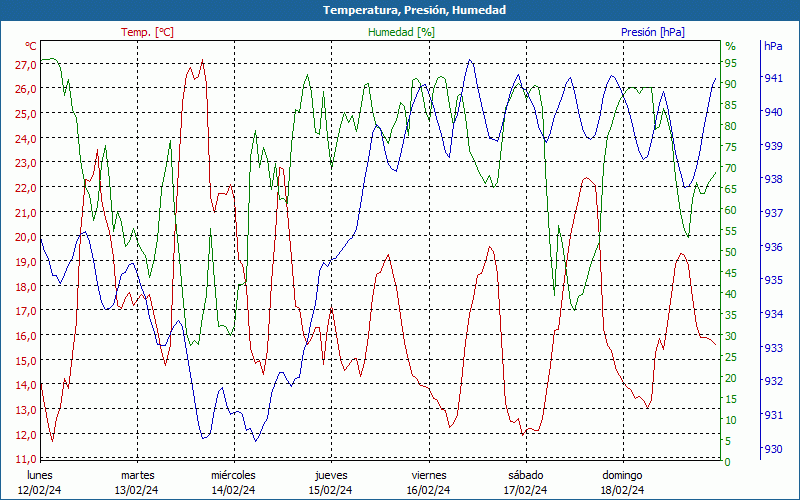Click the 26,0 temperature axis value
The width and height of the screenshot is (800, 500).
click(x=26, y=89)
